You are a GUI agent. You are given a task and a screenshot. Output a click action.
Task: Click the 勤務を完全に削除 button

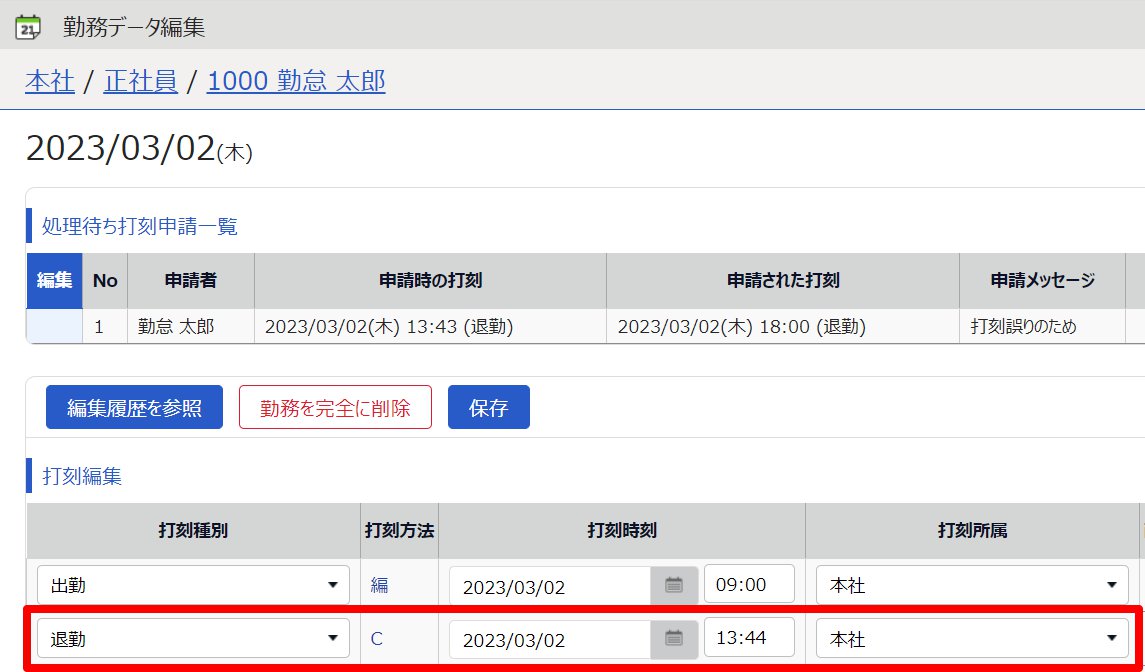[335, 407]
